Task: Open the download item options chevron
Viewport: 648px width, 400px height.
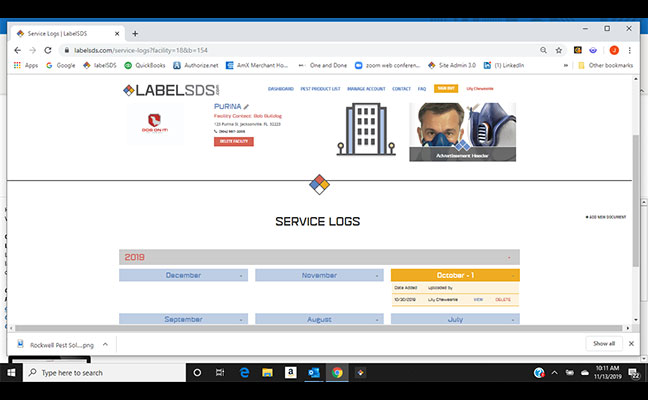Action: click(x=105, y=344)
